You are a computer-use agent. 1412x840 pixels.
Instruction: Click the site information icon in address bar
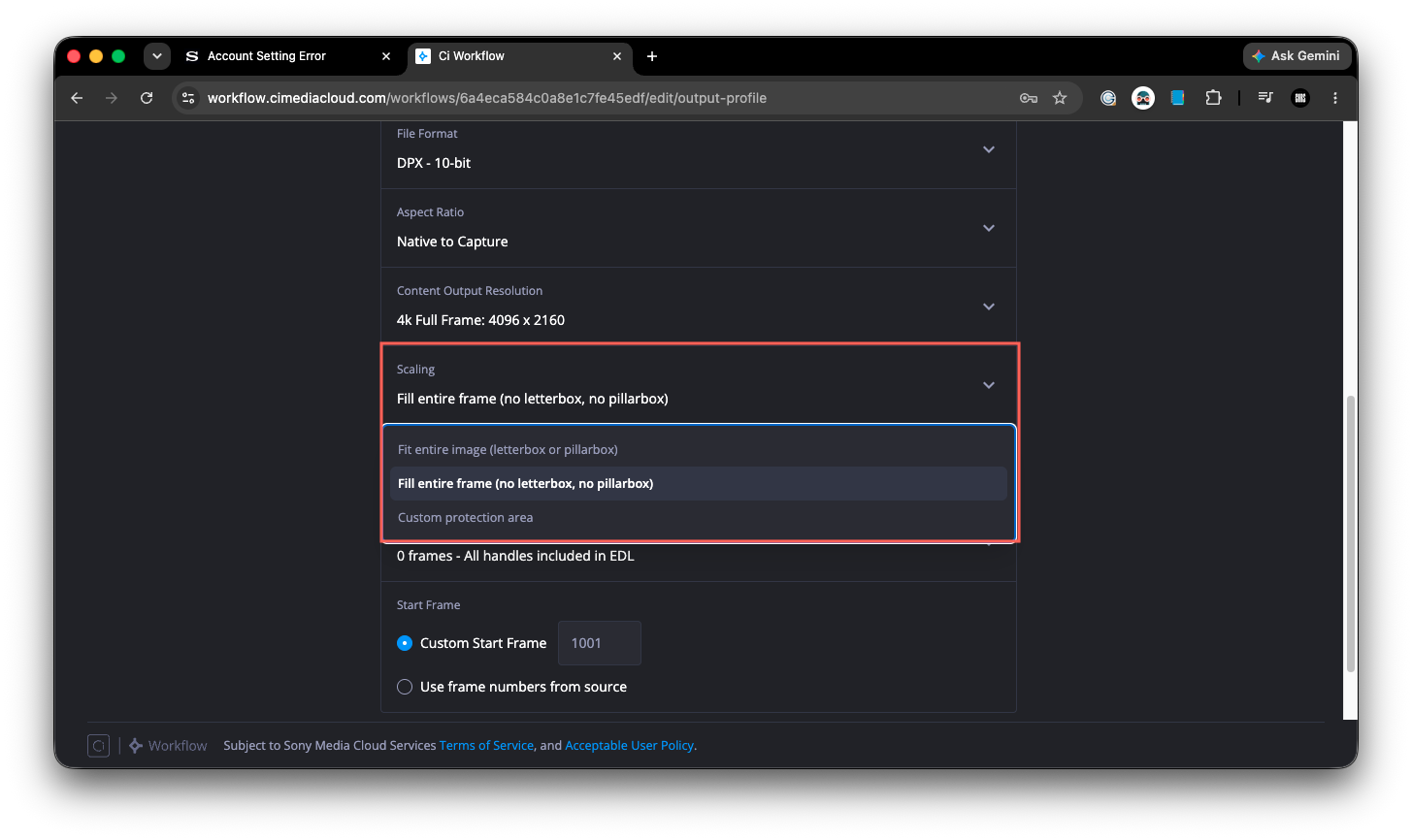(x=189, y=98)
